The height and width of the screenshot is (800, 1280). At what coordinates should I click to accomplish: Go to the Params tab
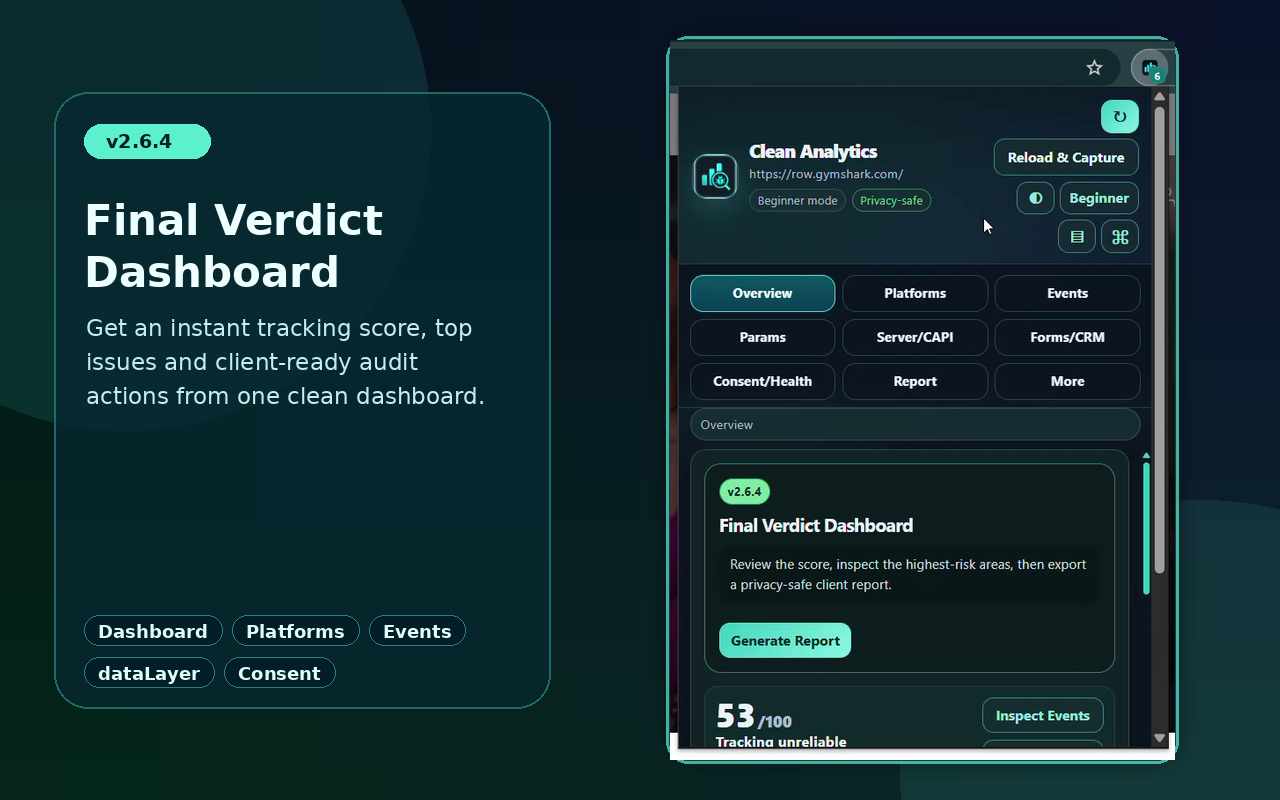click(762, 337)
